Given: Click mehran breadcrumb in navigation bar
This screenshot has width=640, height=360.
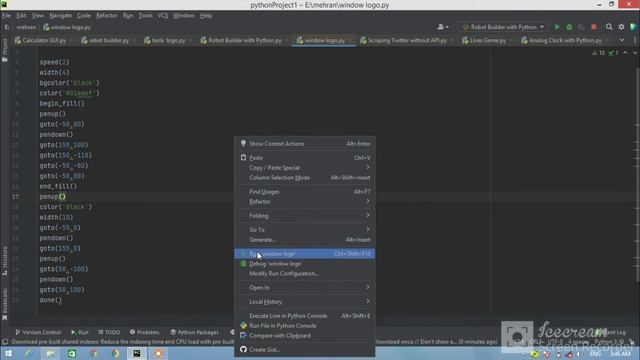Looking at the screenshot, I should [x=26, y=27].
